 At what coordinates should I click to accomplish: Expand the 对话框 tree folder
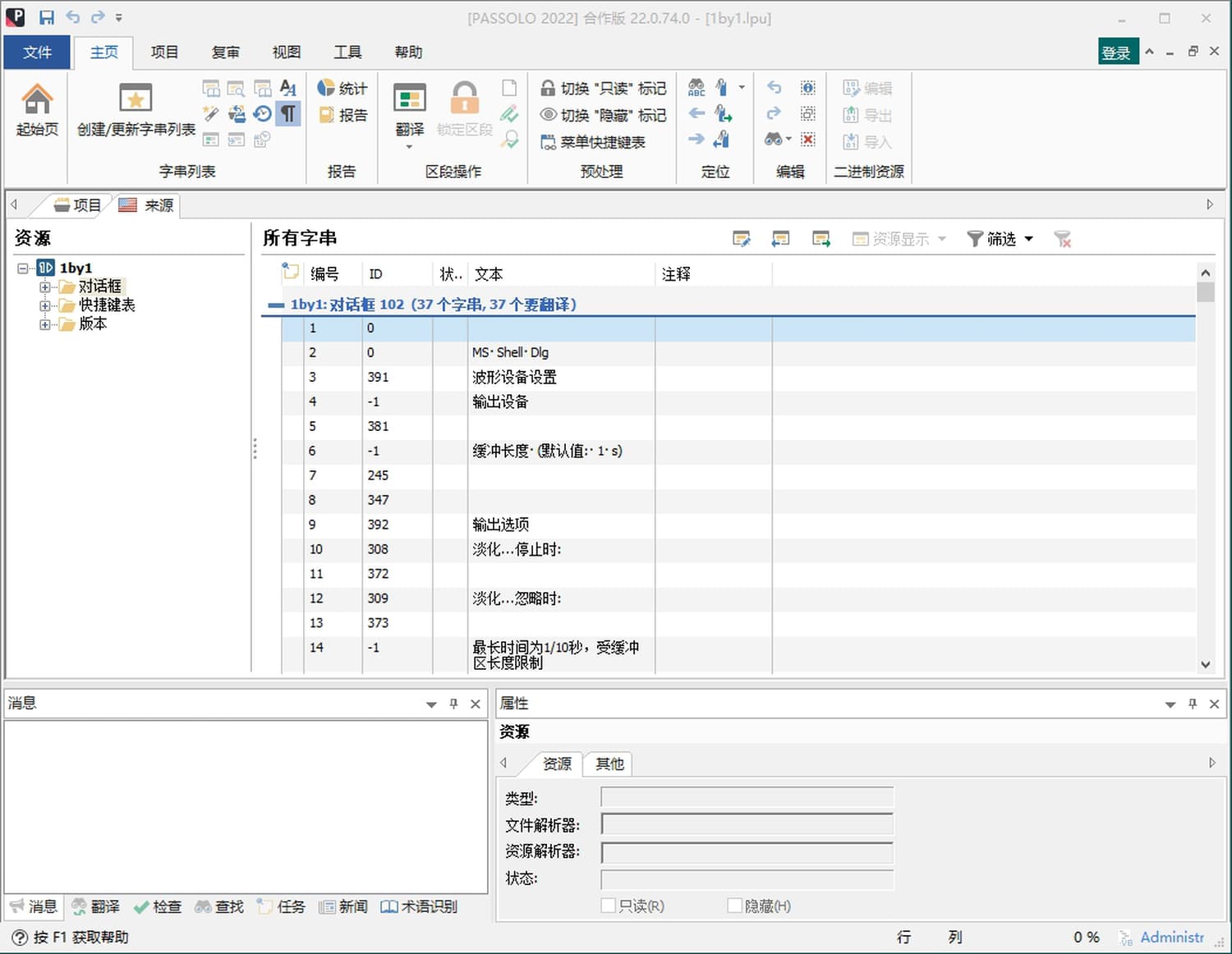45,287
